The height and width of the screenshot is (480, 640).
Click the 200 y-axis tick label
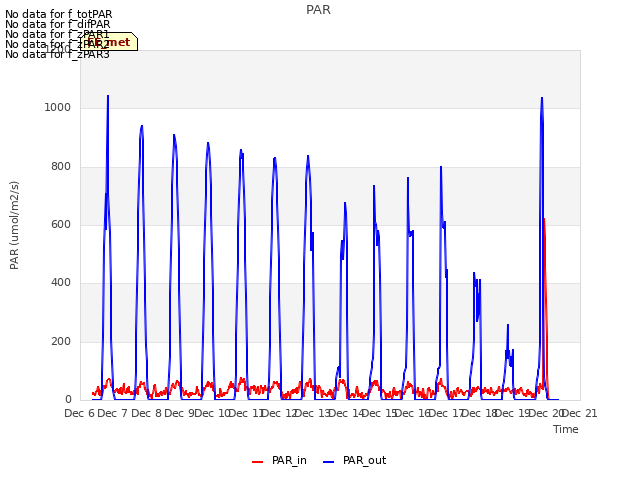click(x=61, y=341)
